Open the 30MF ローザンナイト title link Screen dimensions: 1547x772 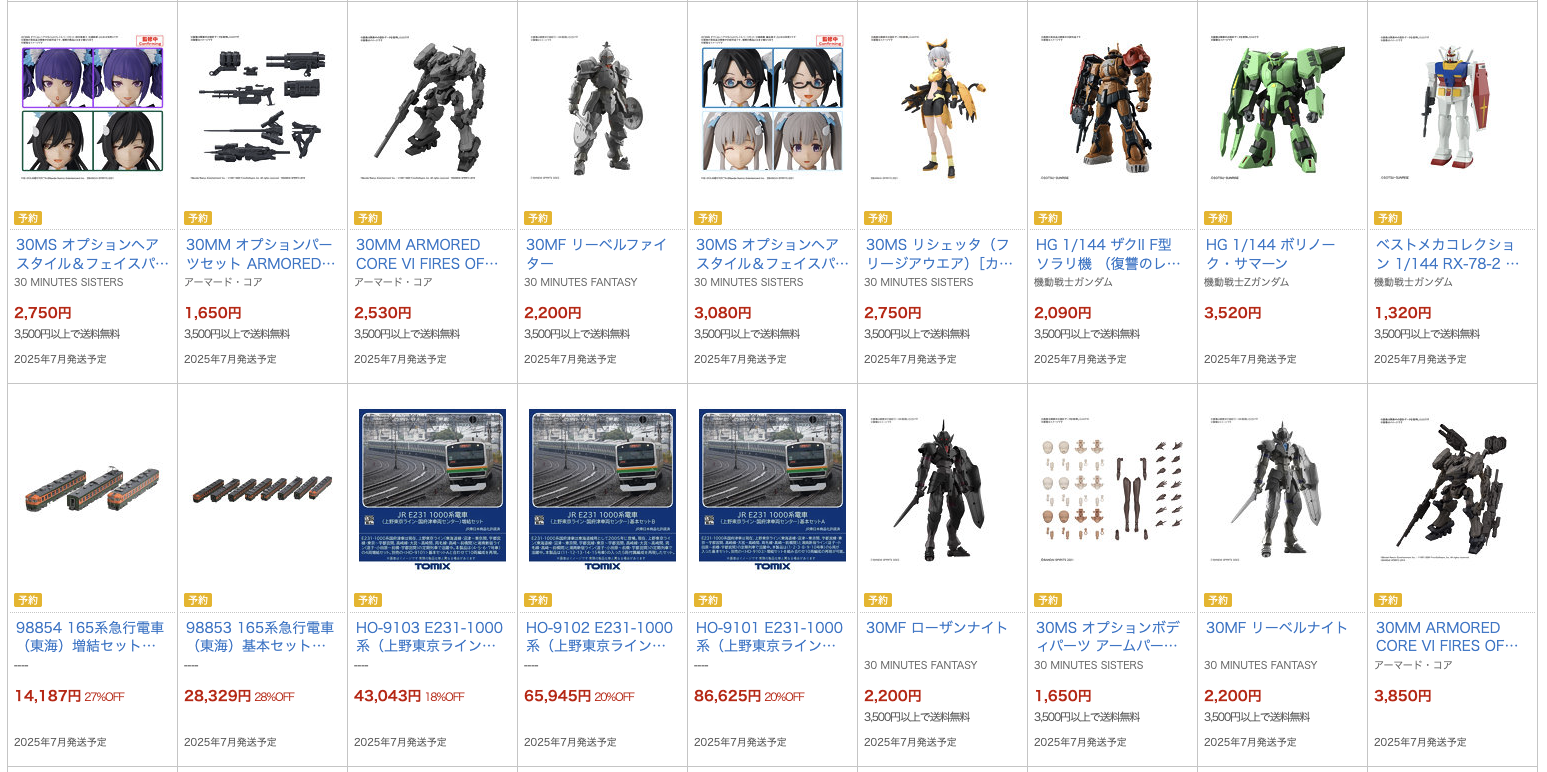[937, 628]
